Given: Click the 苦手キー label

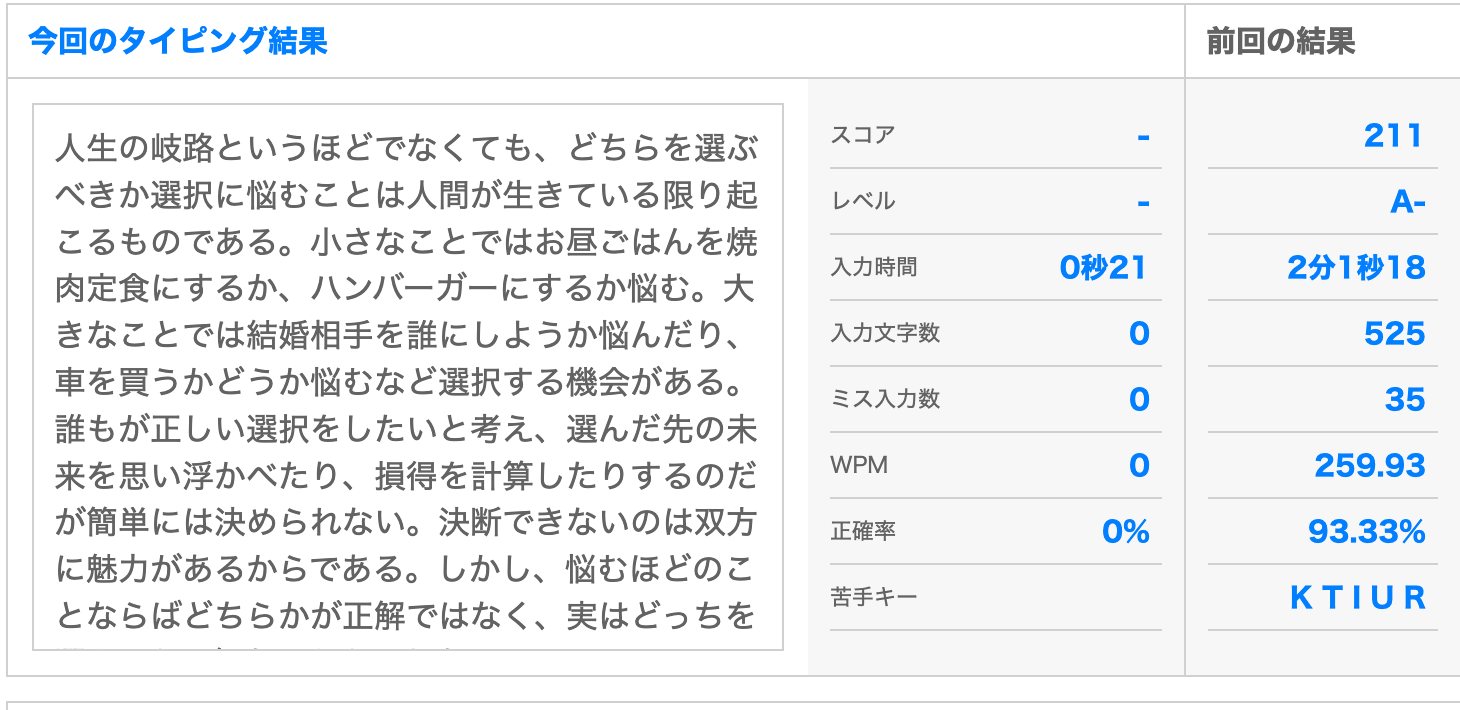Looking at the screenshot, I should click(x=873, y=597).
